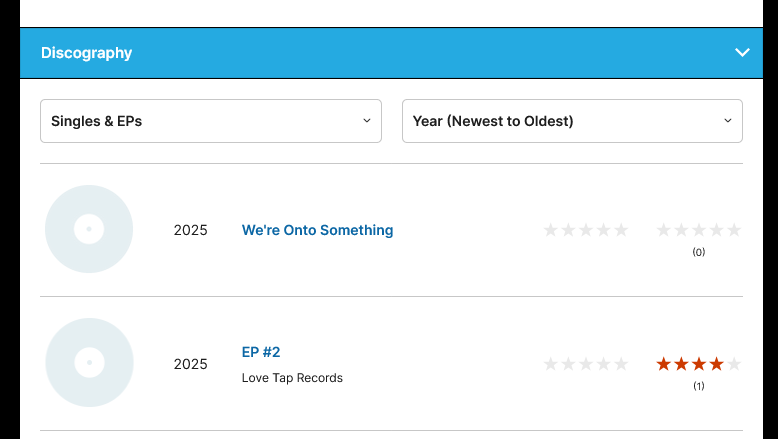Click the (1) ratings count for EP #2

tap(699, 386)
